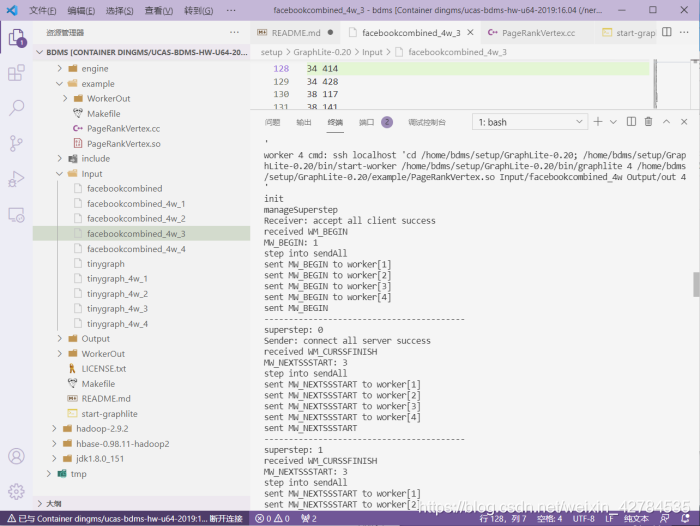Create a new terminal with plus icon
Screen dimensions: 700x526
pyautogui.click(x=598, y=121)
